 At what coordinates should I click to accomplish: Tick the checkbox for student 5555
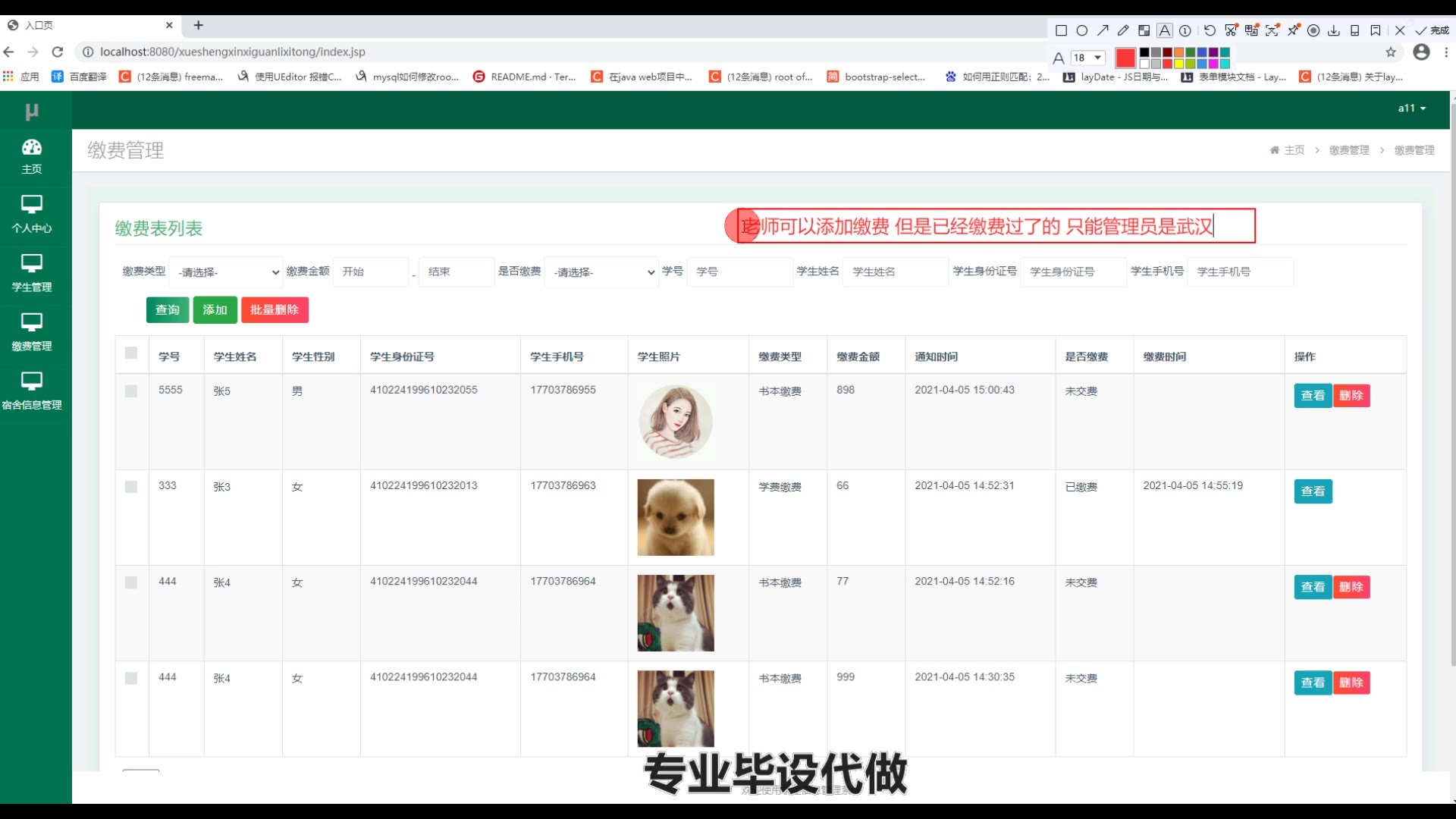(x=131, y=391)
